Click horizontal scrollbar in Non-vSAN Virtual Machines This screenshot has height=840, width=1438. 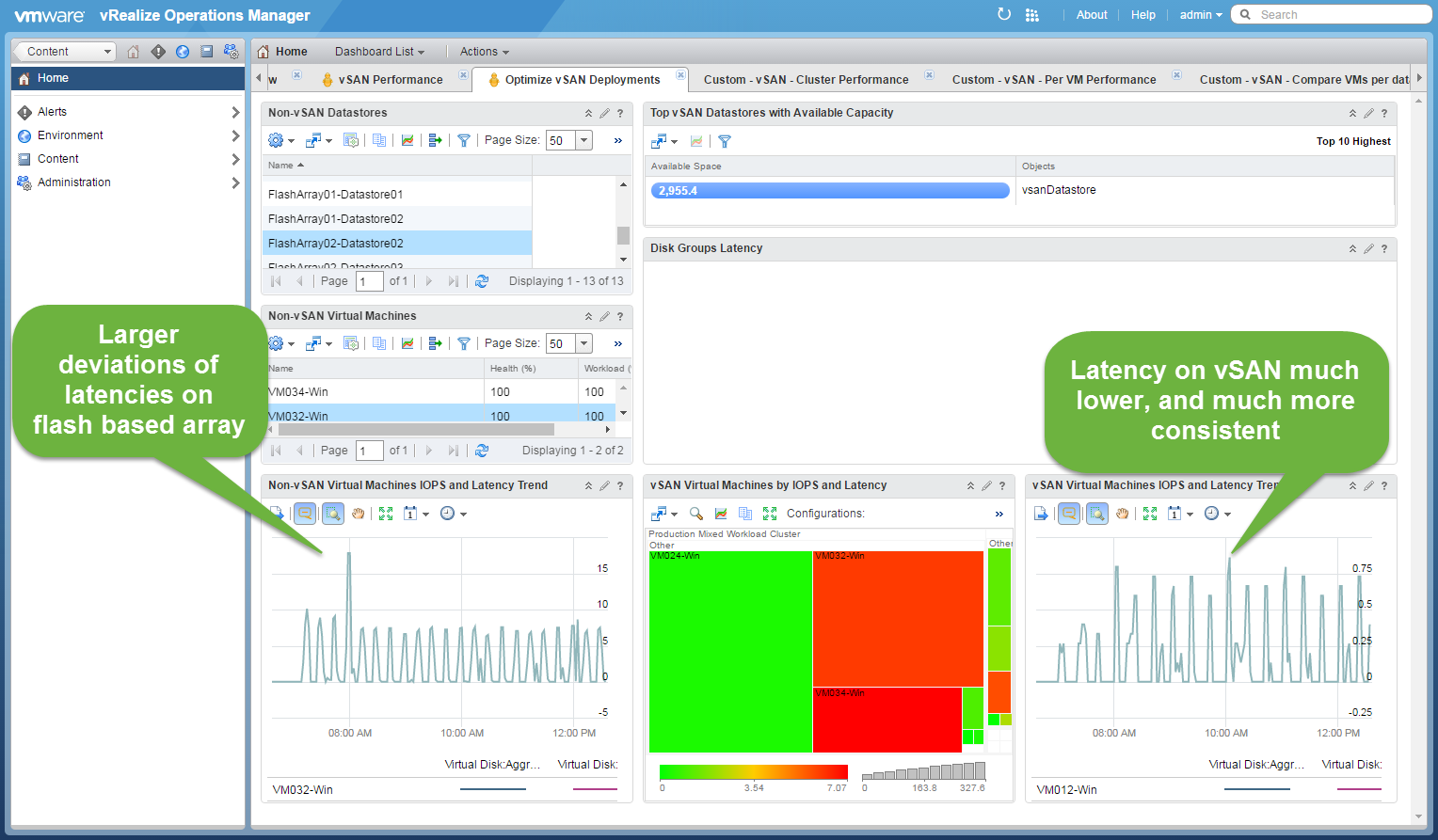point(417,429)
